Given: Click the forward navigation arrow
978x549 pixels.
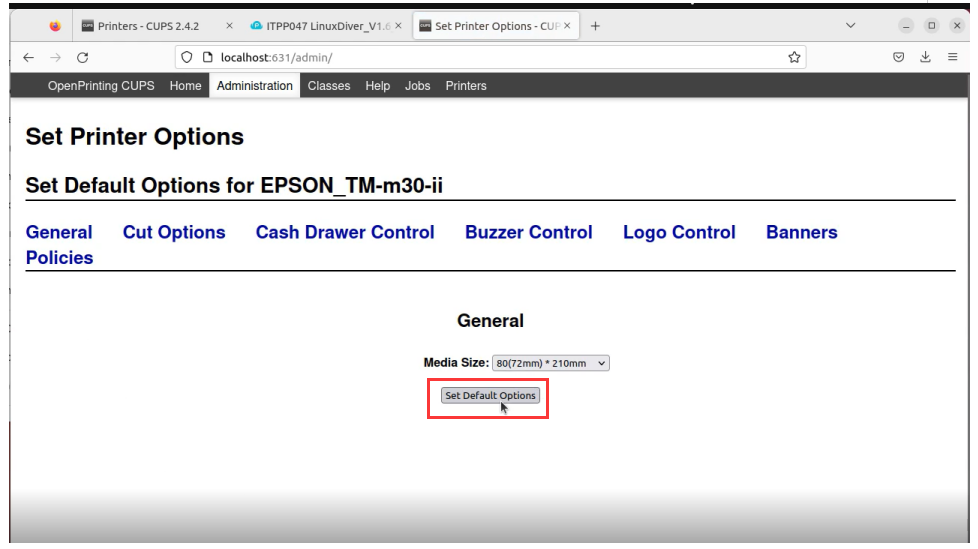Looking at the screenshot, I should [56, 57].
